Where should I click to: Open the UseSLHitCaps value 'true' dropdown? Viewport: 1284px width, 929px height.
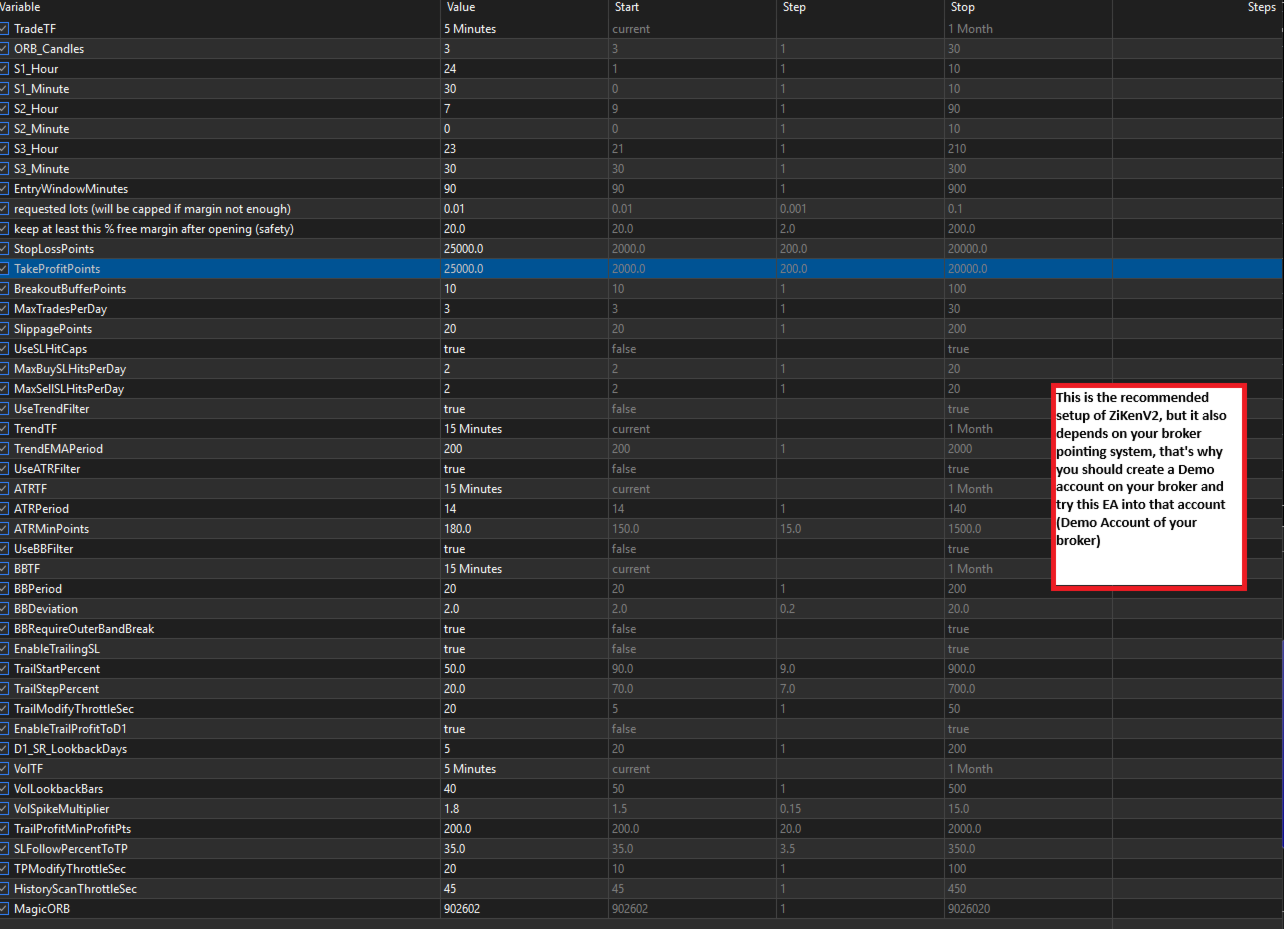click(x=523, y=349)
